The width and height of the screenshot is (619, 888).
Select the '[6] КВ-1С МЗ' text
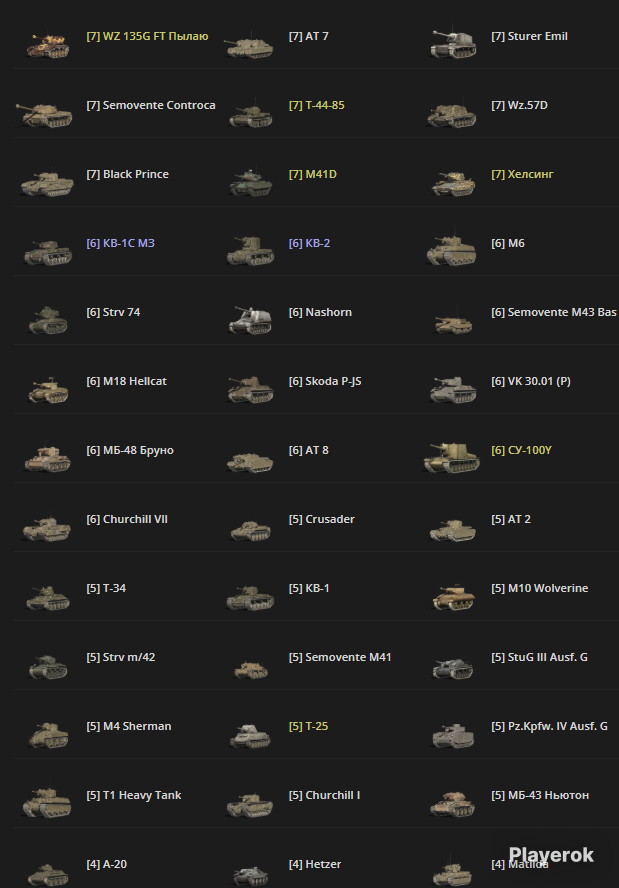point(121,244)
